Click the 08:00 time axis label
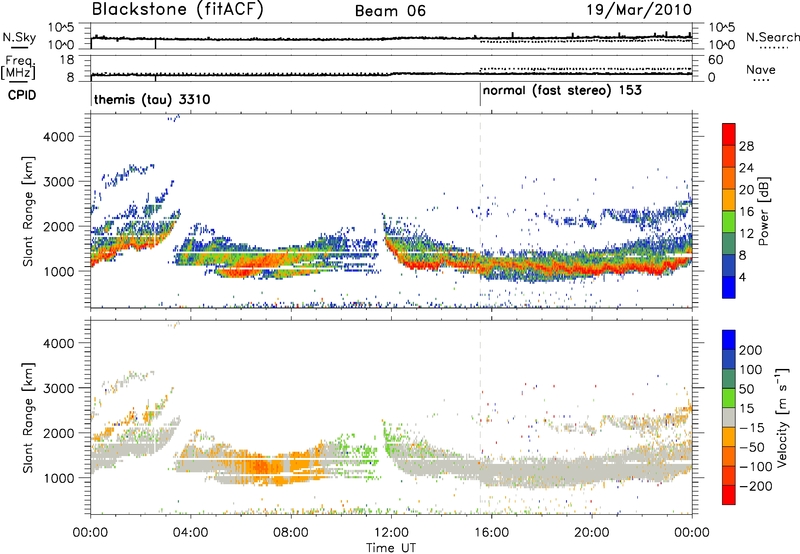This screenshot has width=800, height=554. coord(290,533)
